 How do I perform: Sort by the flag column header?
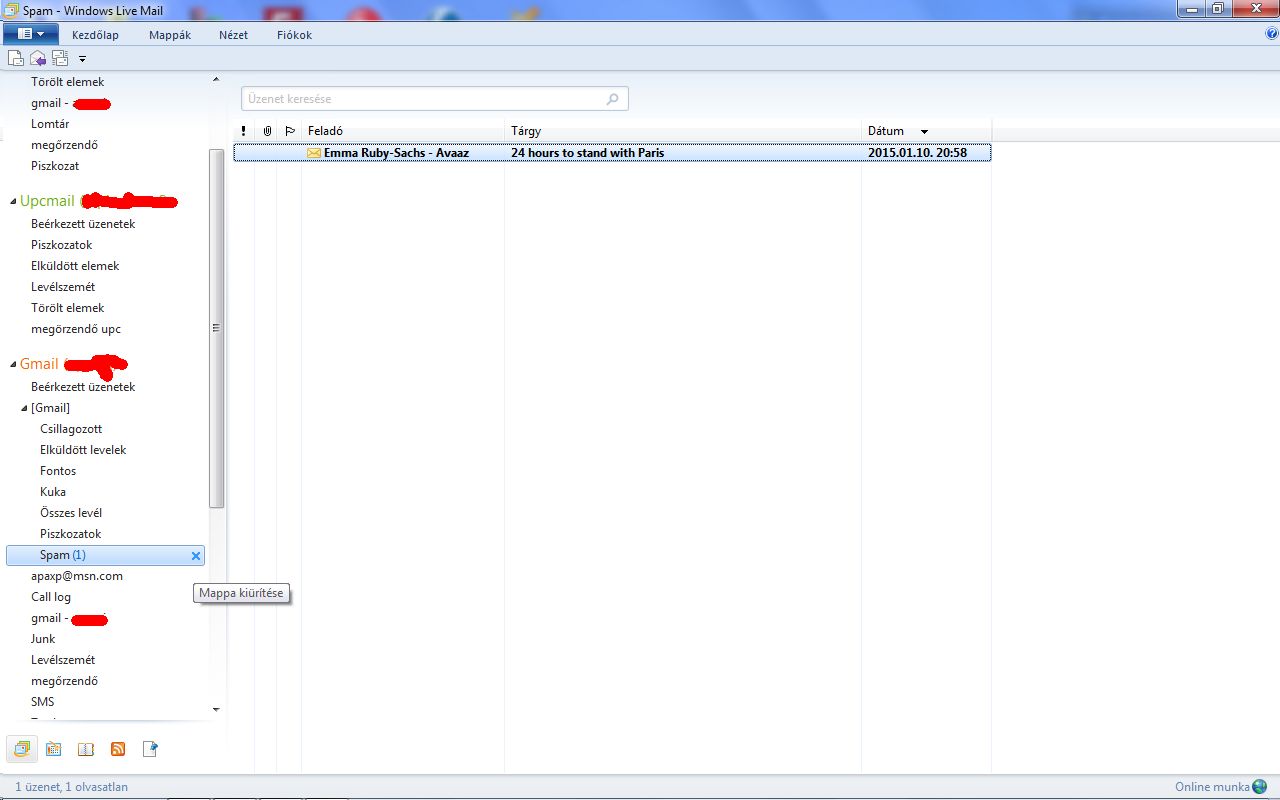click(290, 131)
